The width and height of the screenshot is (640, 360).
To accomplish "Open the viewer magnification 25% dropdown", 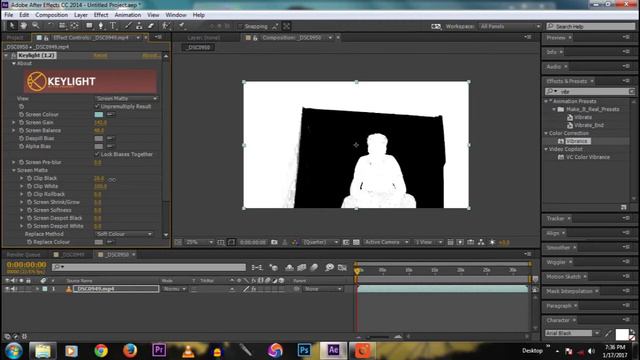I will point(199,242).
